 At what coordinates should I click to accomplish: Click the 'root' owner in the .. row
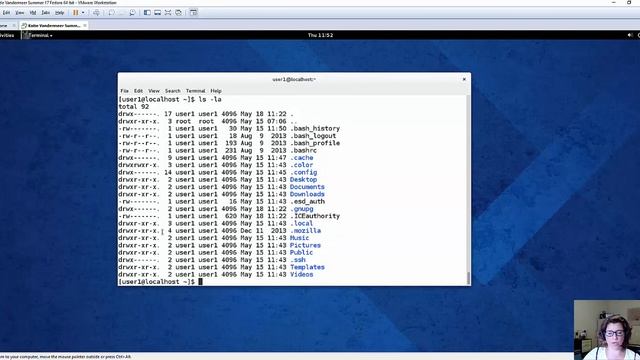[183, 121]
